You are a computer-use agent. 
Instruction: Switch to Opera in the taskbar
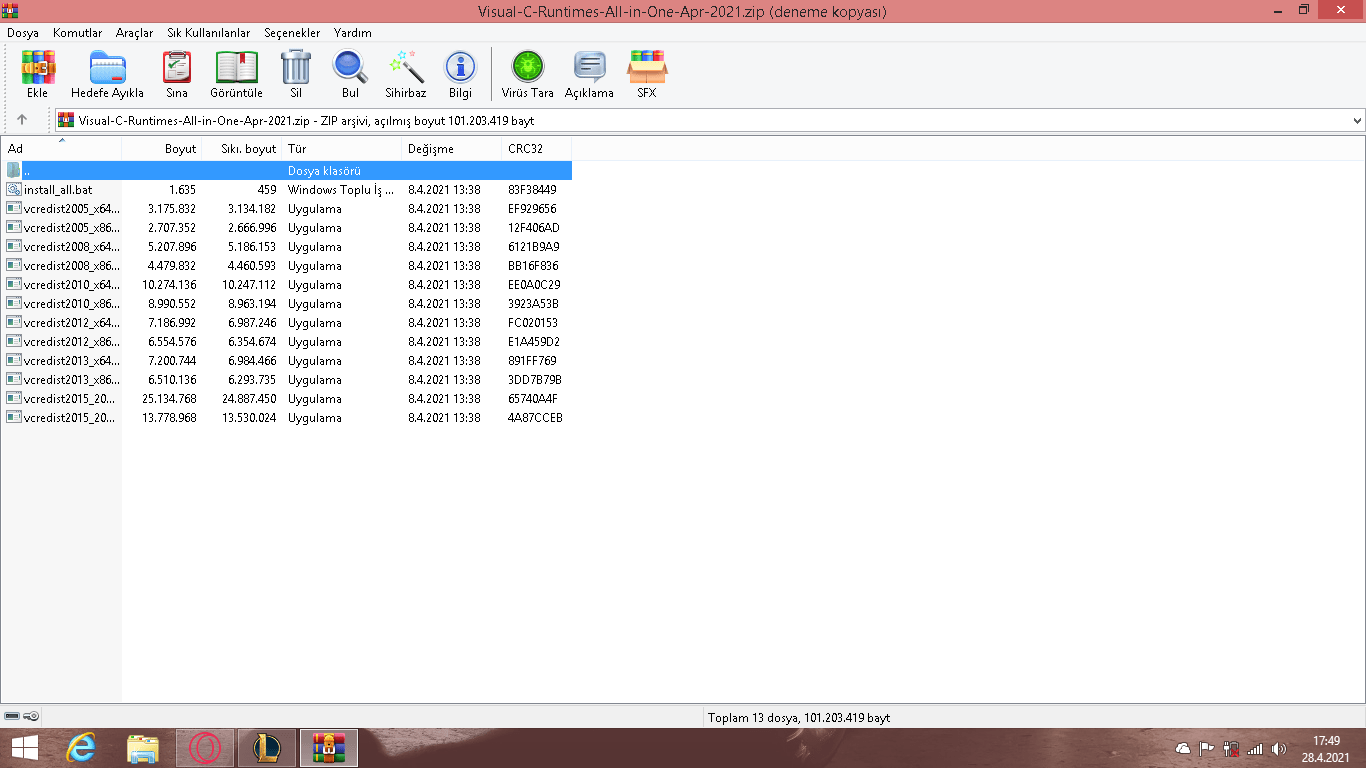tap(205, 748)
